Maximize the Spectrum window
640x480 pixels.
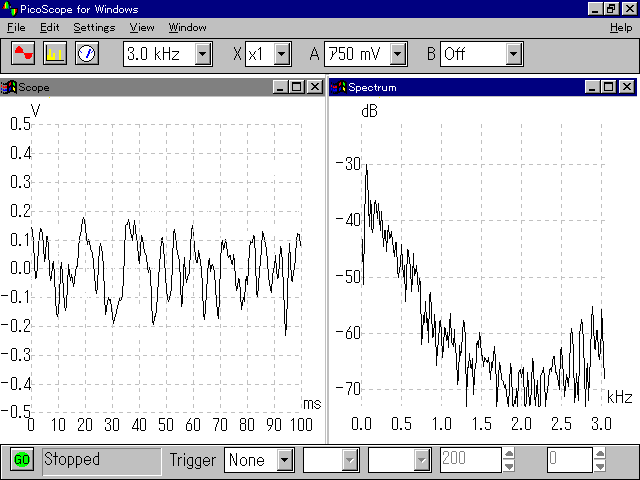[609, 87]
